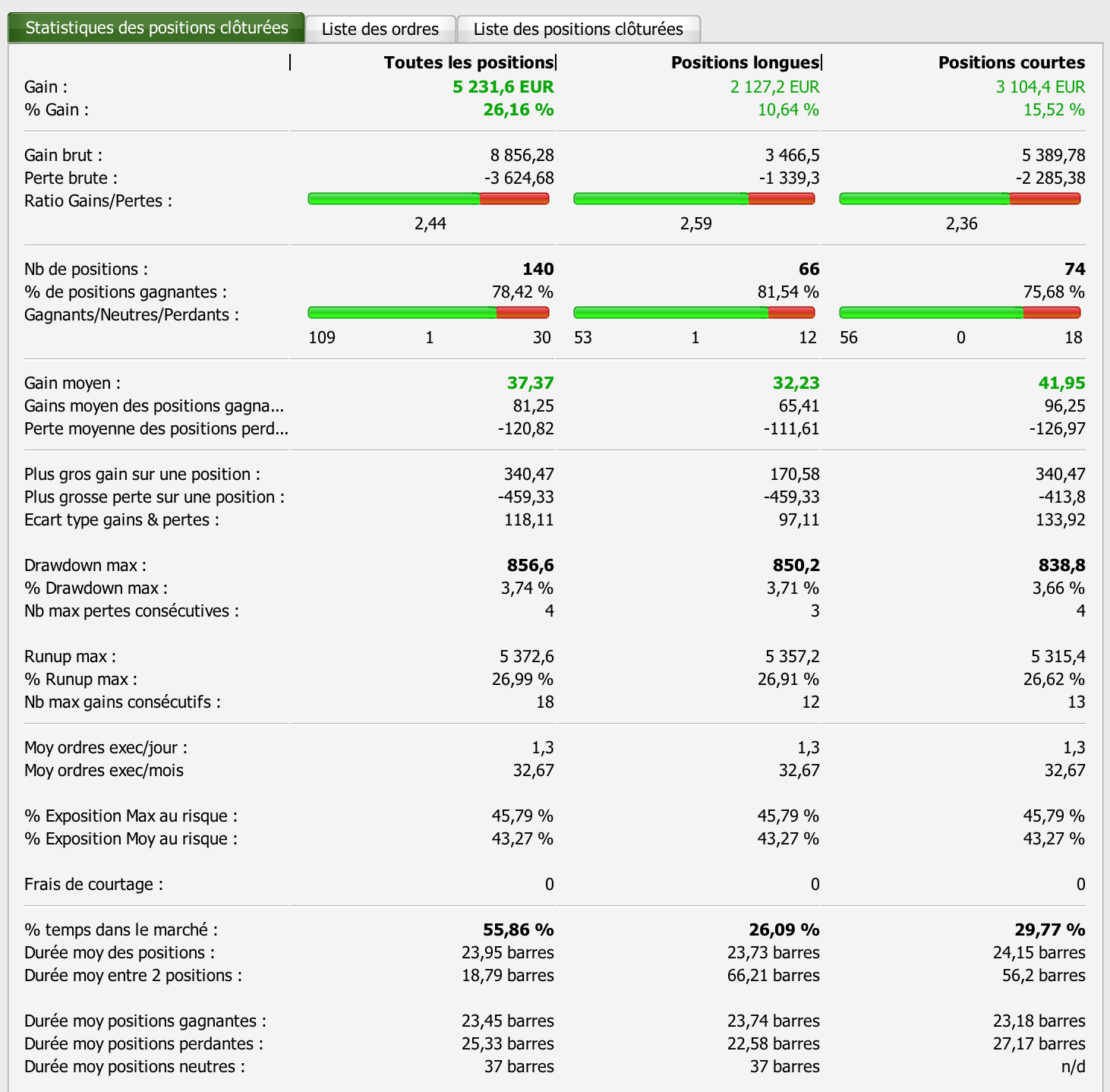This screenshot has width=1110, height=1092.
Task: Click the long positions Ratio Gains/Pertes bar
Action: coord(694,199)
